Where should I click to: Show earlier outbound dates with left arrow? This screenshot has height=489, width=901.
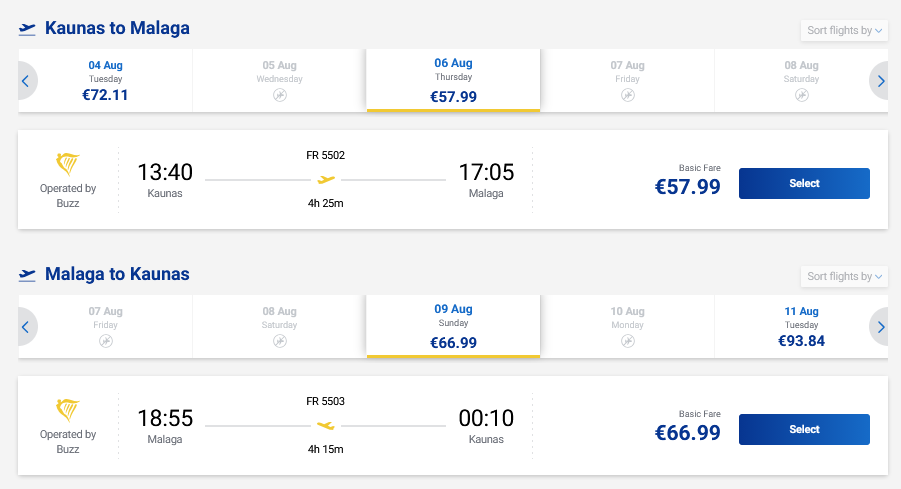coord(26,81)
